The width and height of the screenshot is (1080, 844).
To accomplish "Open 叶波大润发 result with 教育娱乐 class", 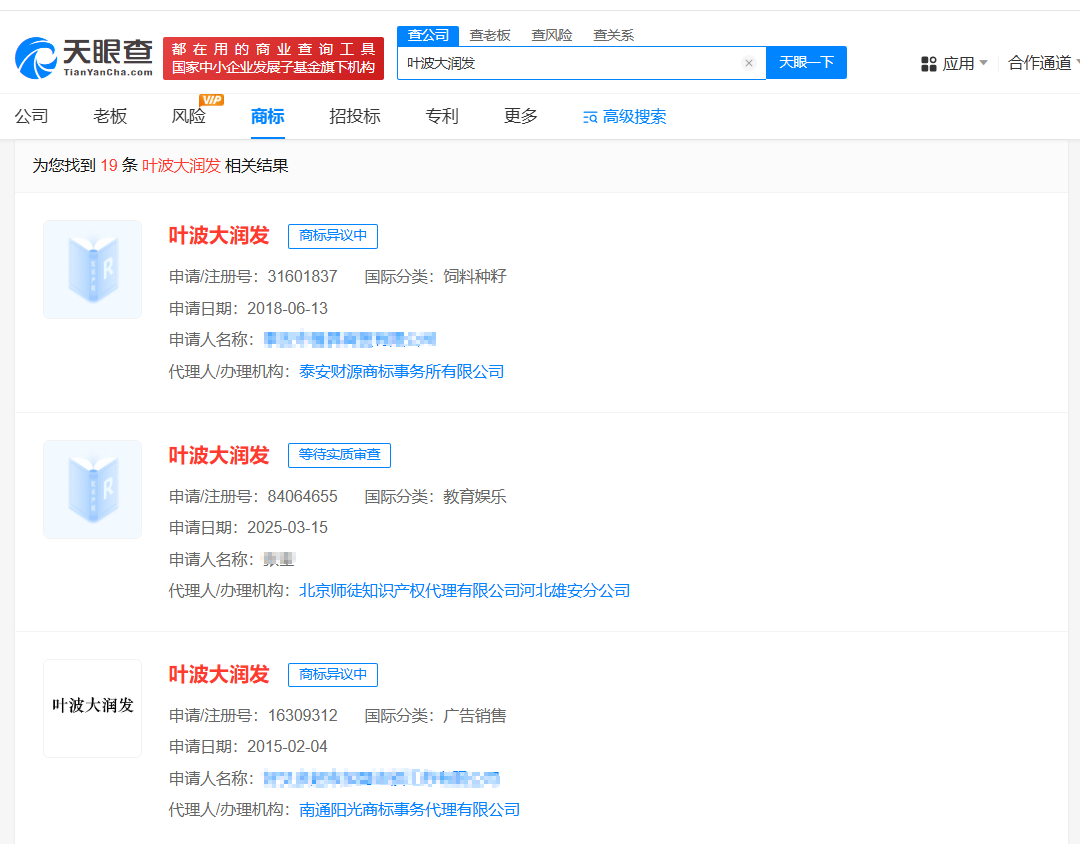I will 219,455.
